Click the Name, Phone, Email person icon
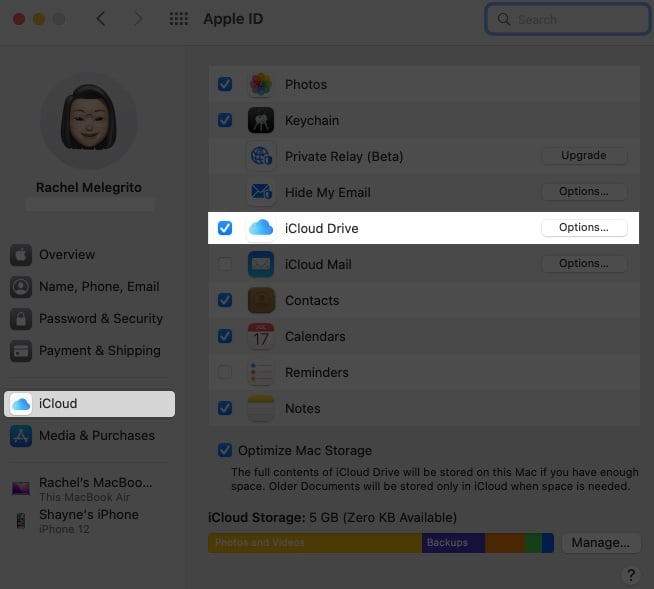654x589 pixels. click(21, 287)
